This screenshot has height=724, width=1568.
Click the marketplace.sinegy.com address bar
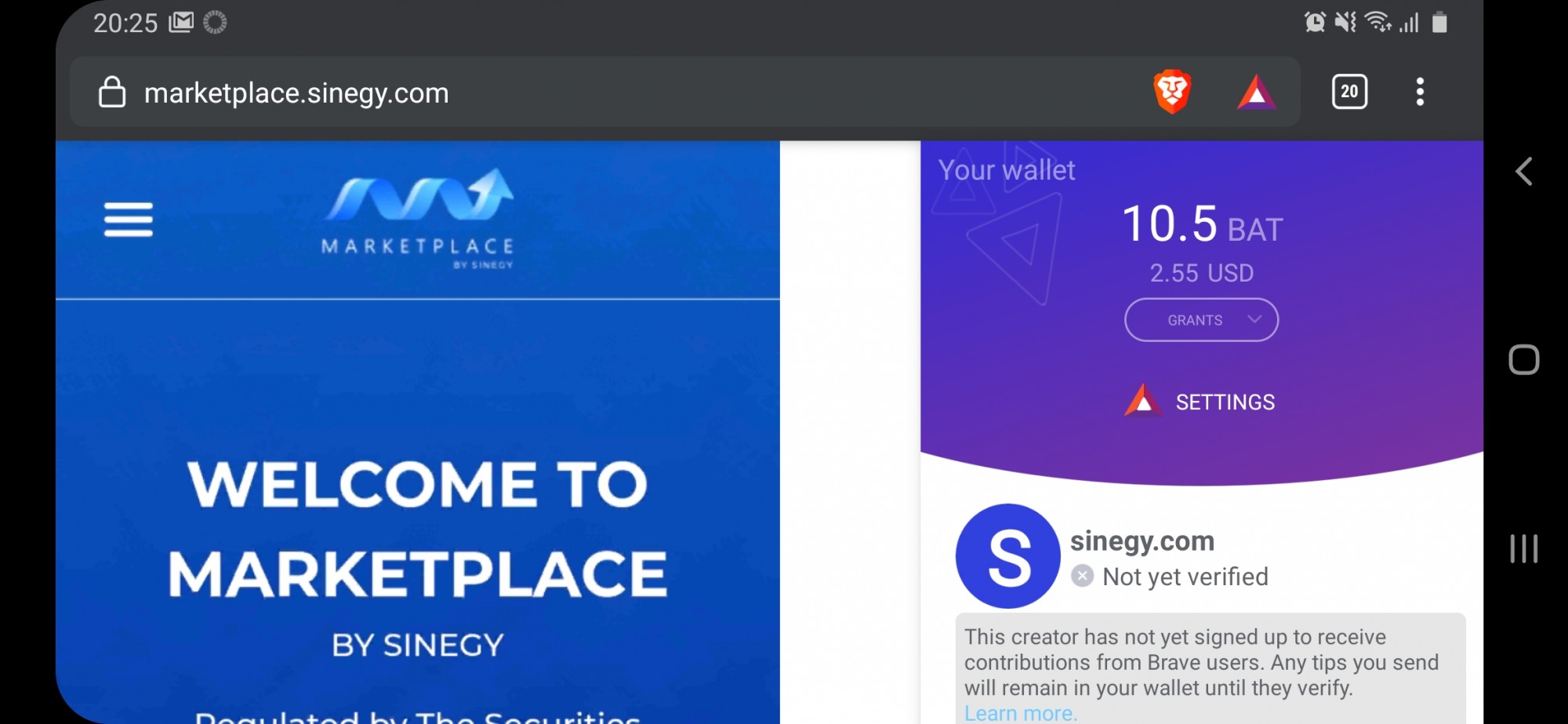coord(684,92)
